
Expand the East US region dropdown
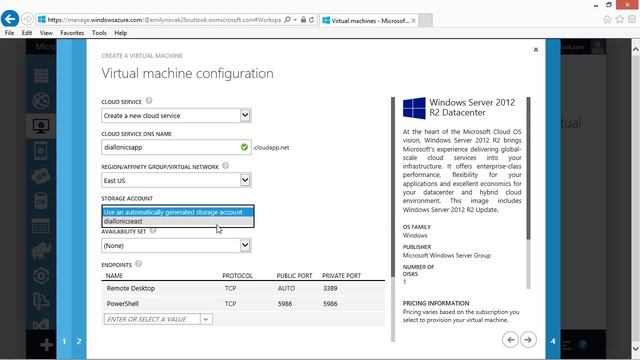coord(245,180)
